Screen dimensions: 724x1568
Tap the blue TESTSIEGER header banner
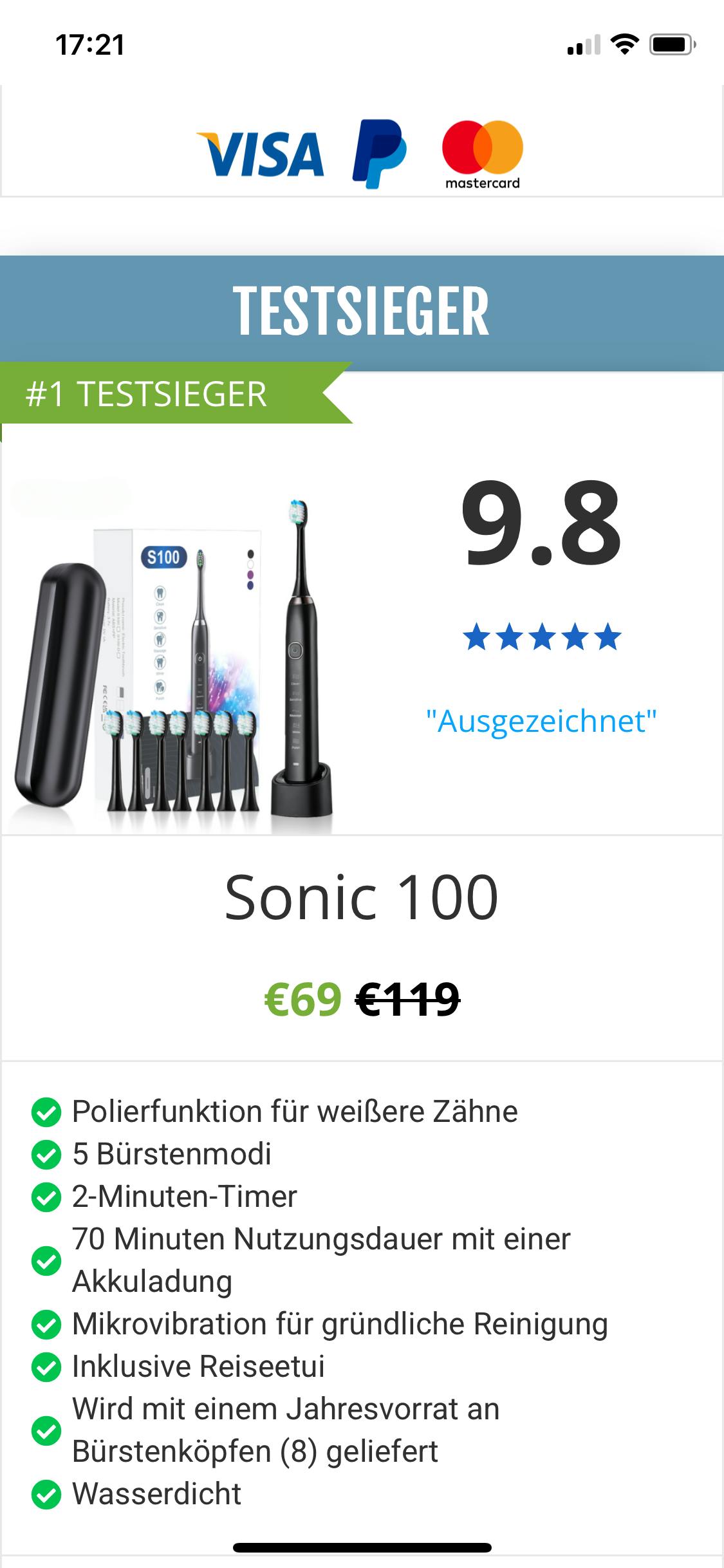[x=362, y=313]
